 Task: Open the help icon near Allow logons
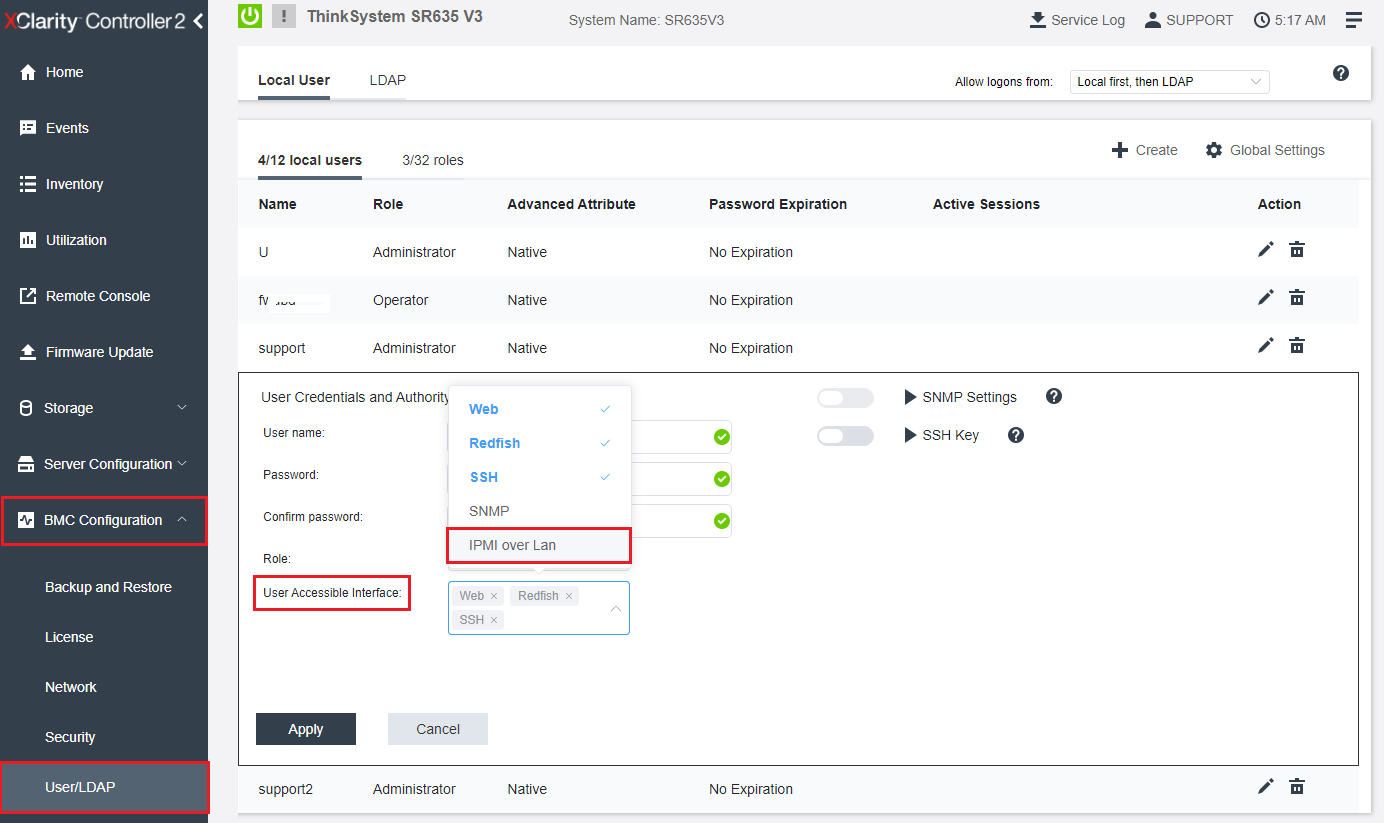click(x=1341, y=73)
